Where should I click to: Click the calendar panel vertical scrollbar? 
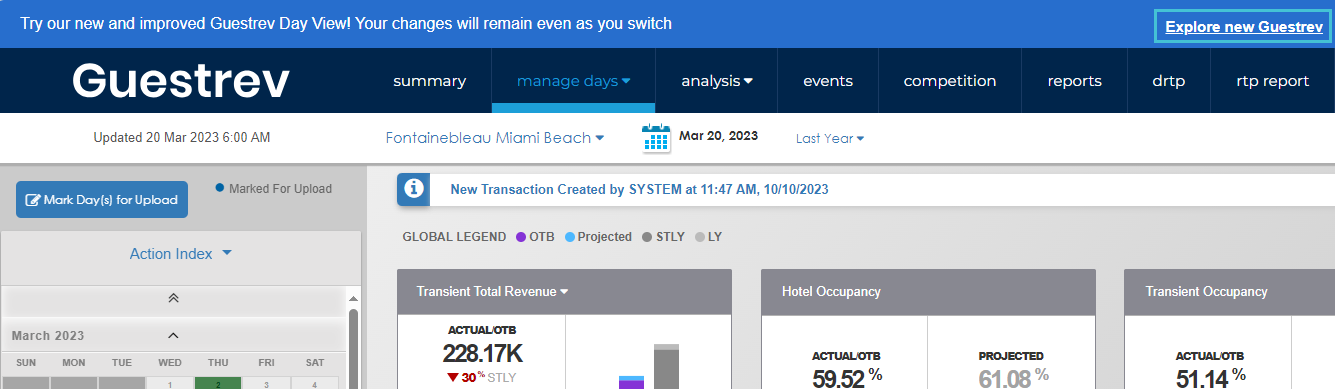point(353,340)
